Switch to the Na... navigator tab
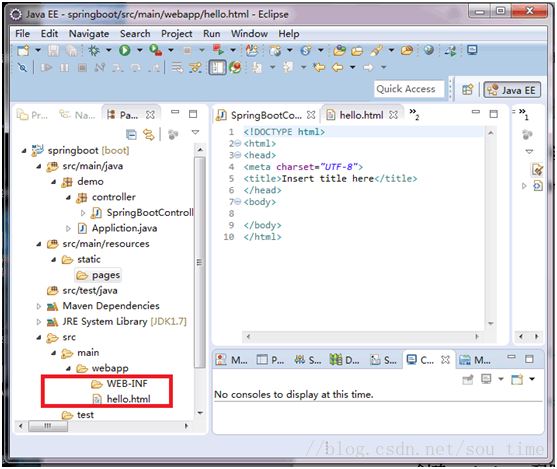 (77, 115)
